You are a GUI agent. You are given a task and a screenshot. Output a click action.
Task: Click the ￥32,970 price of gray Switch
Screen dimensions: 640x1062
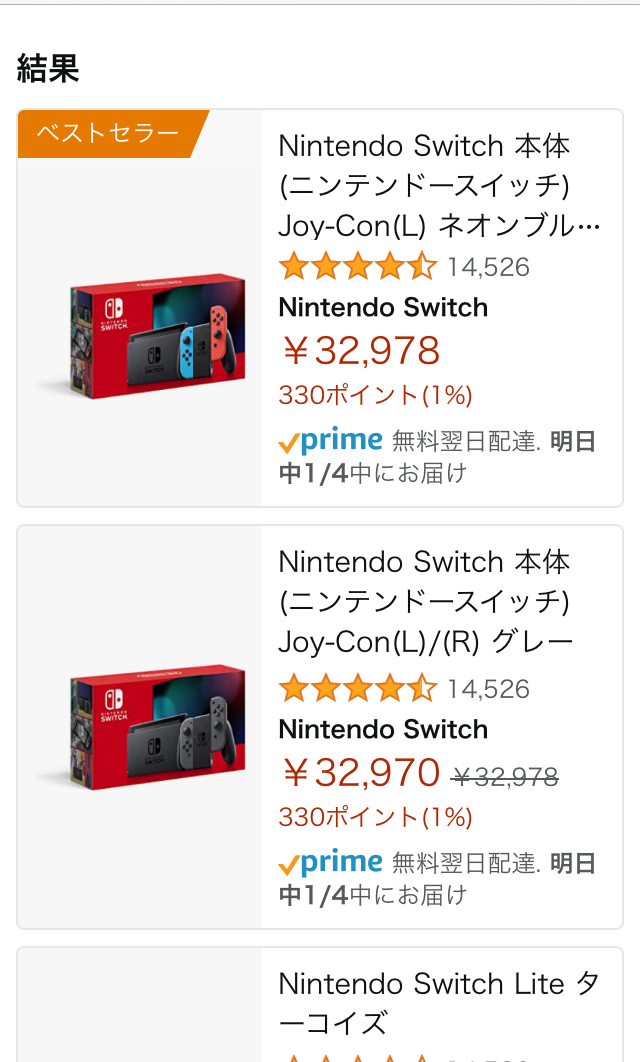361,773
